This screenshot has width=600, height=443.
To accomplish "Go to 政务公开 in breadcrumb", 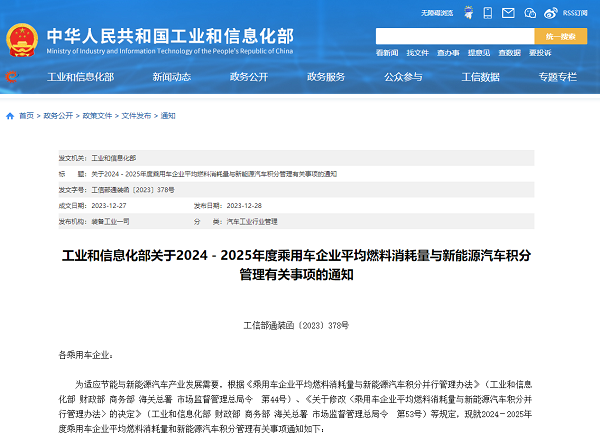I will click(x=58, y=116).
